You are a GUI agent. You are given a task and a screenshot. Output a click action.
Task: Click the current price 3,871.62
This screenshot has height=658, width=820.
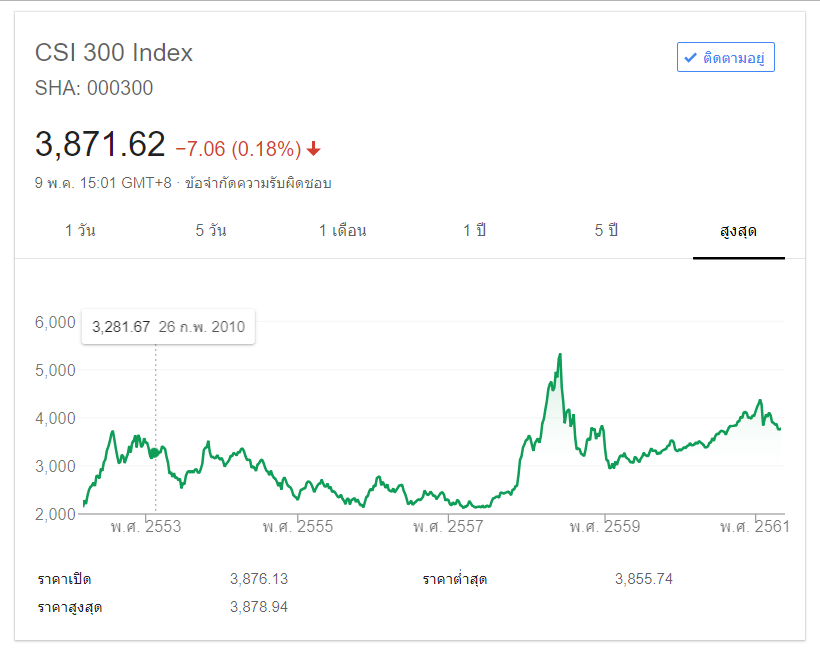(x=100, y=145)
